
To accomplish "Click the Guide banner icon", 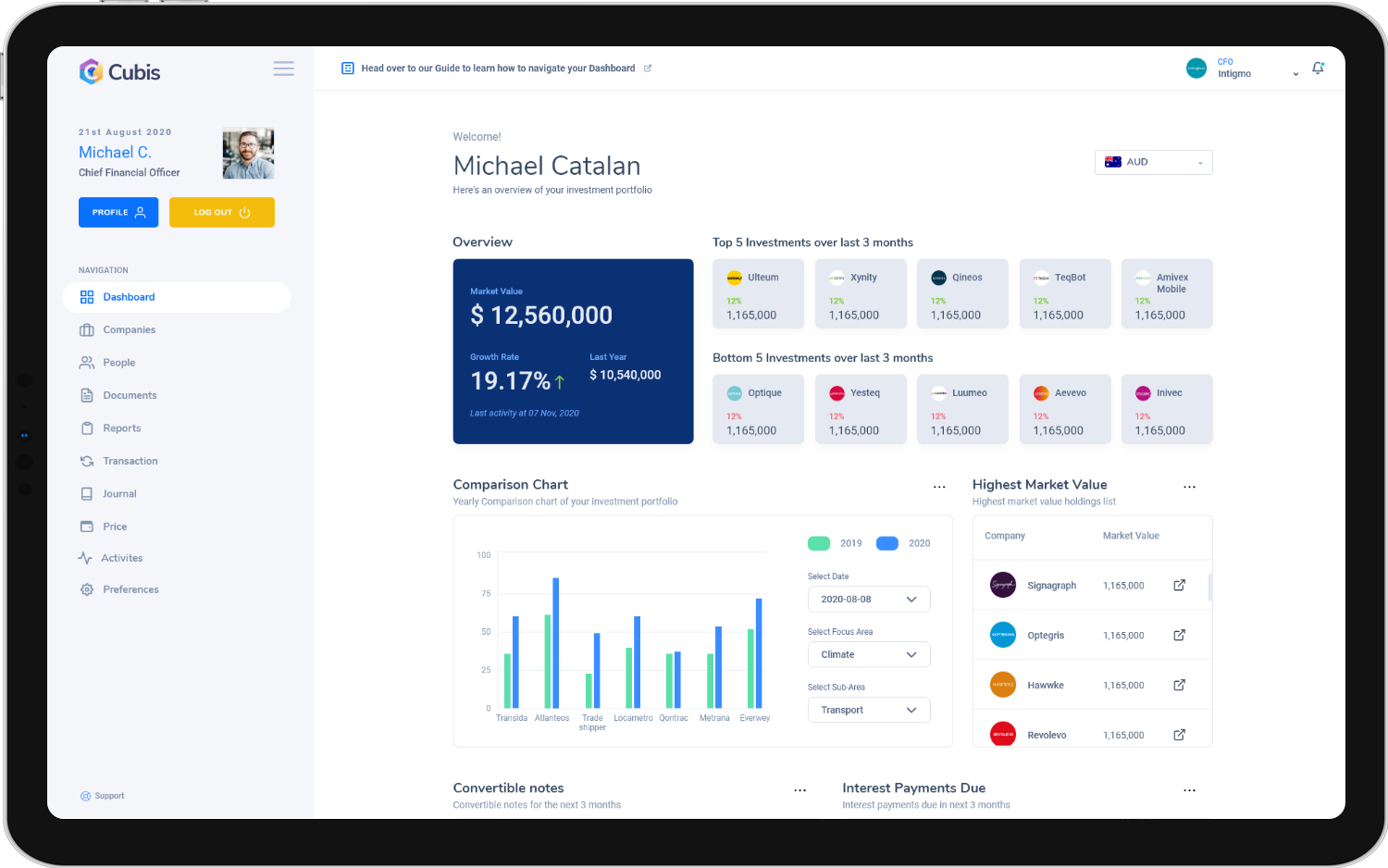I will click(348, 68).
